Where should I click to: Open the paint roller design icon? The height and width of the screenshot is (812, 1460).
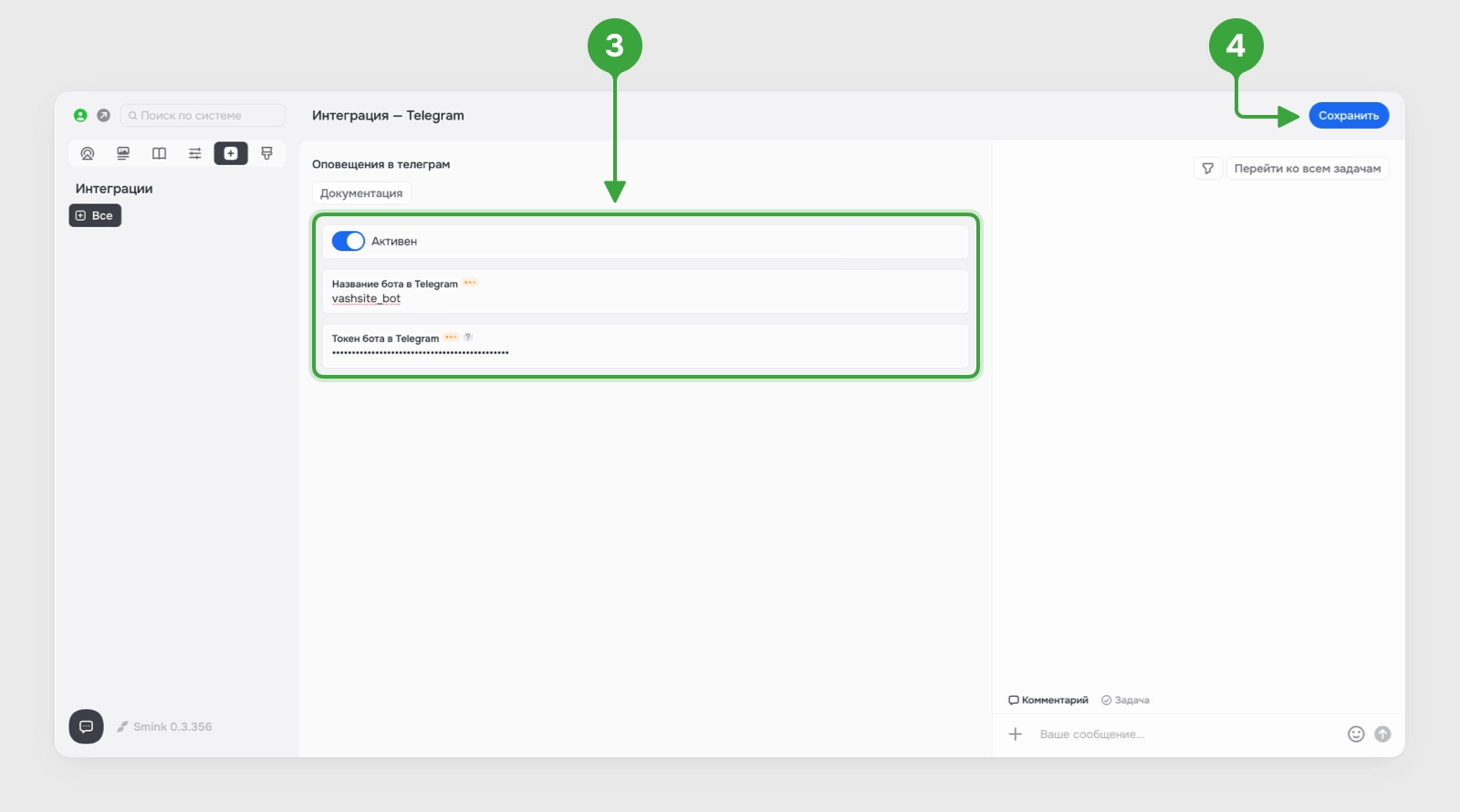coord(266,153)
